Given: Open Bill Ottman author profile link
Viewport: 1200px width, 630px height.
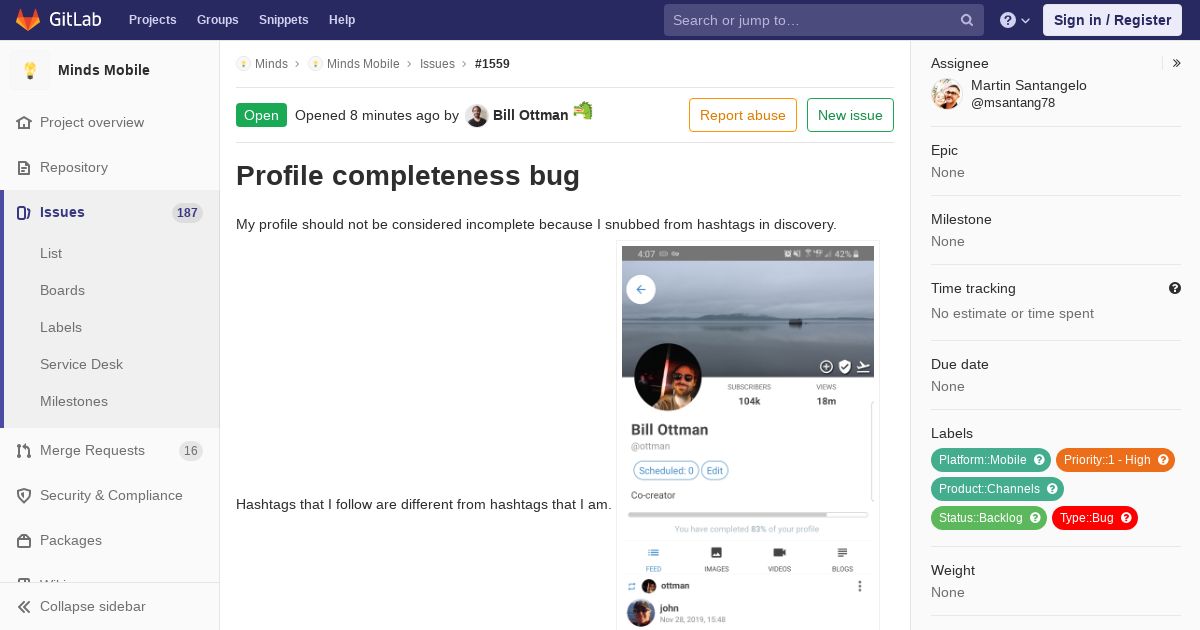Looking at the screenshot, I should click(531, 115).
